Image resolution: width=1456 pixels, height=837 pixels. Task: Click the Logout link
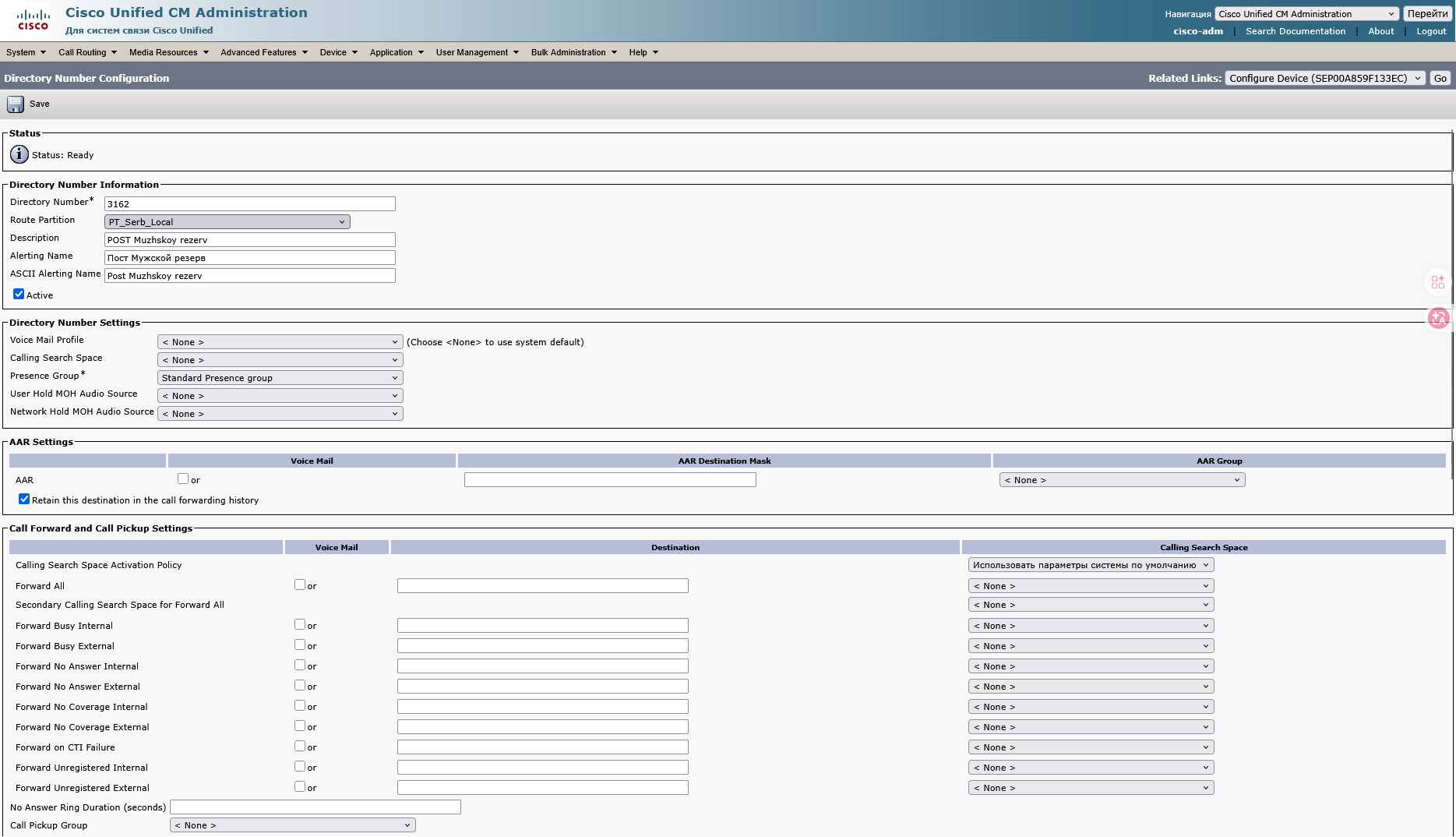pos(1431,31)
